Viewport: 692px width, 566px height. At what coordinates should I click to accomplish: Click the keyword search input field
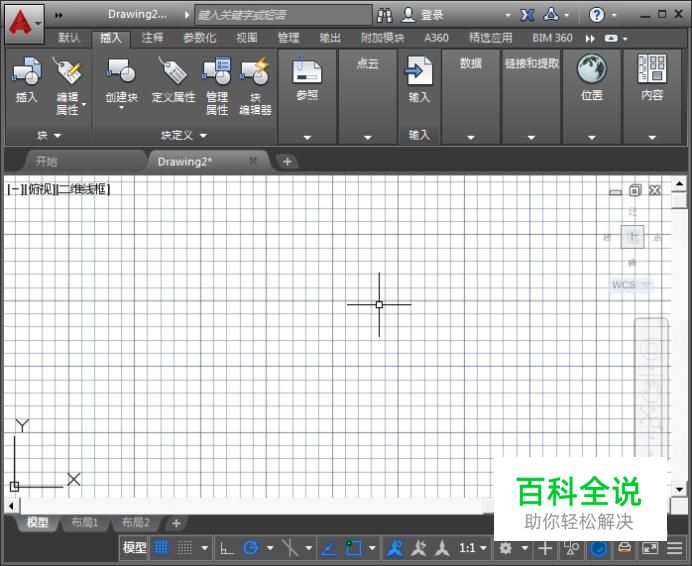click(280, 15)
